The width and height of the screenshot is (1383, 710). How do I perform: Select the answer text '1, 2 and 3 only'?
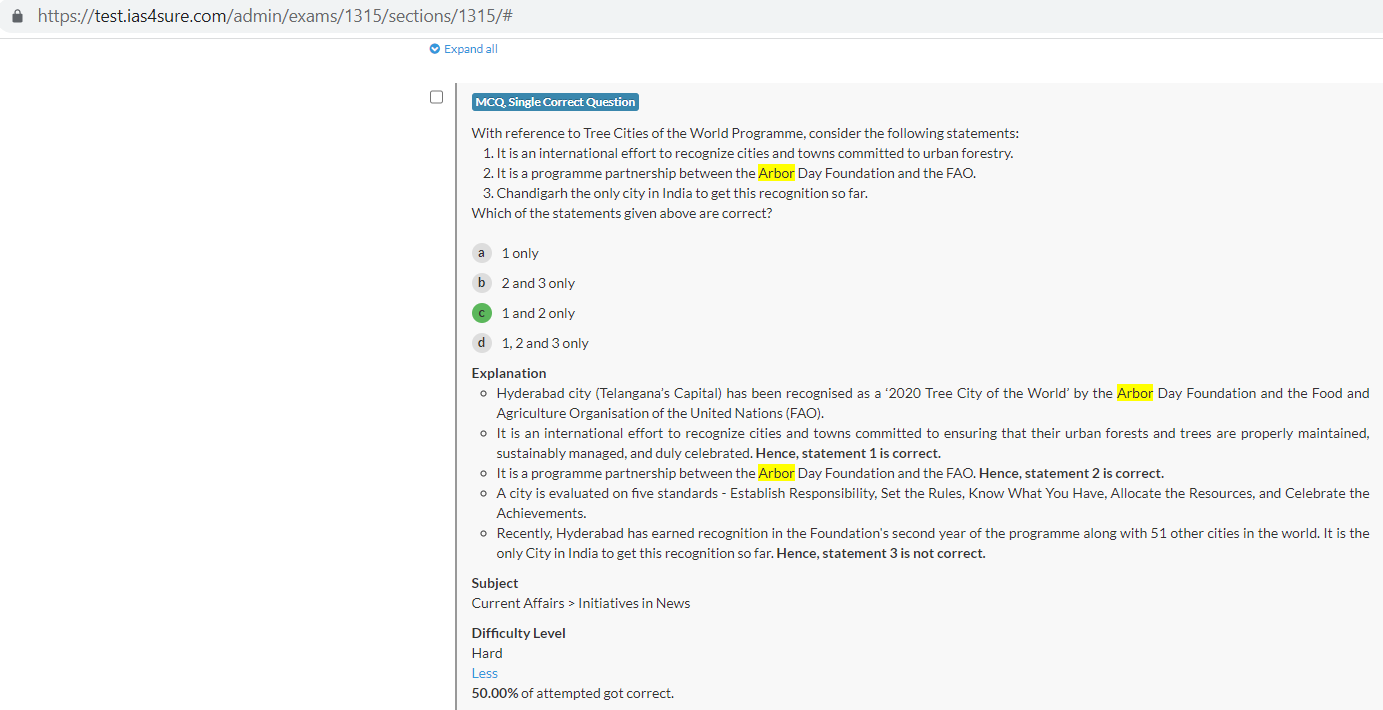pyautogui.click(x=545, y=343)
